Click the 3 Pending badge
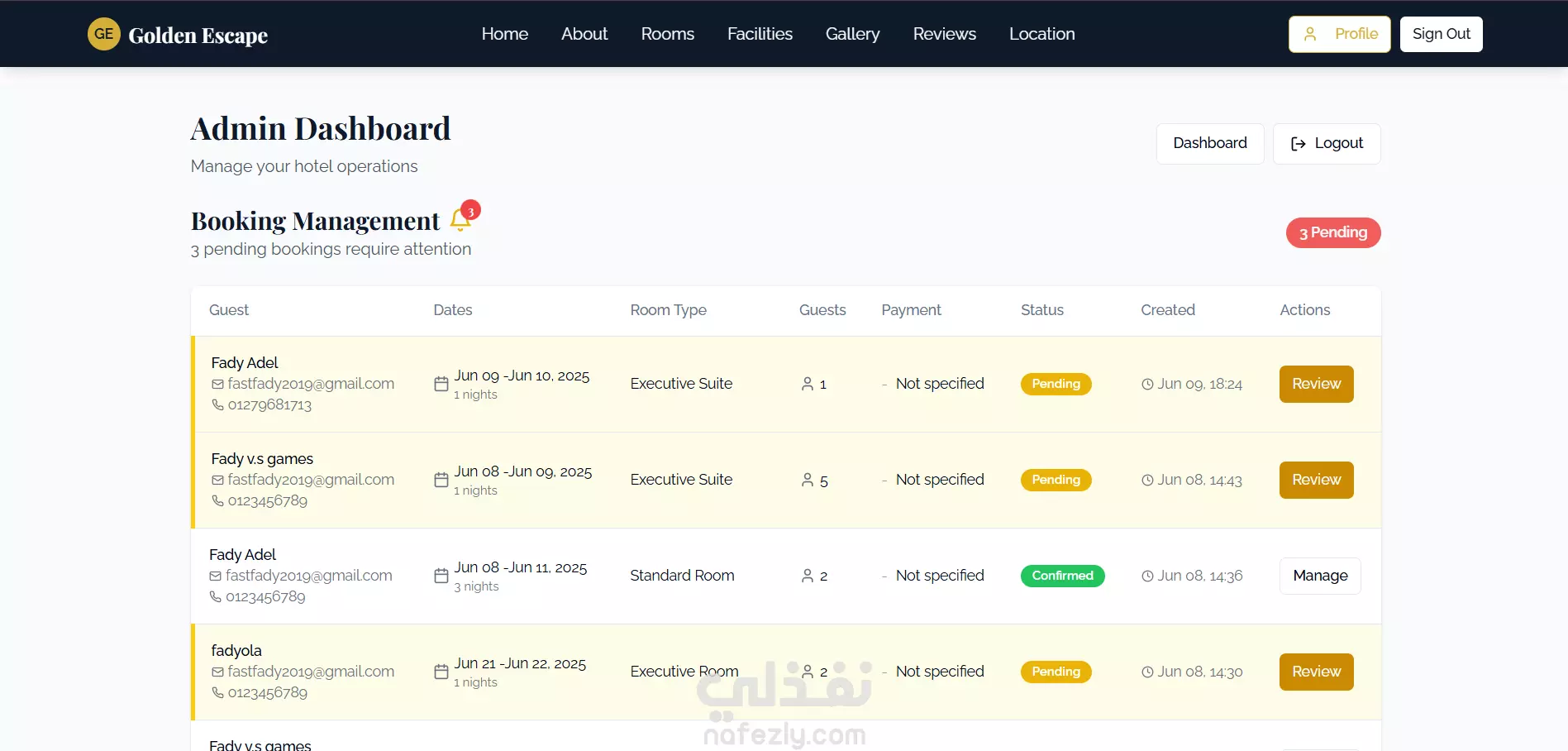 [x=1333, y=232]
